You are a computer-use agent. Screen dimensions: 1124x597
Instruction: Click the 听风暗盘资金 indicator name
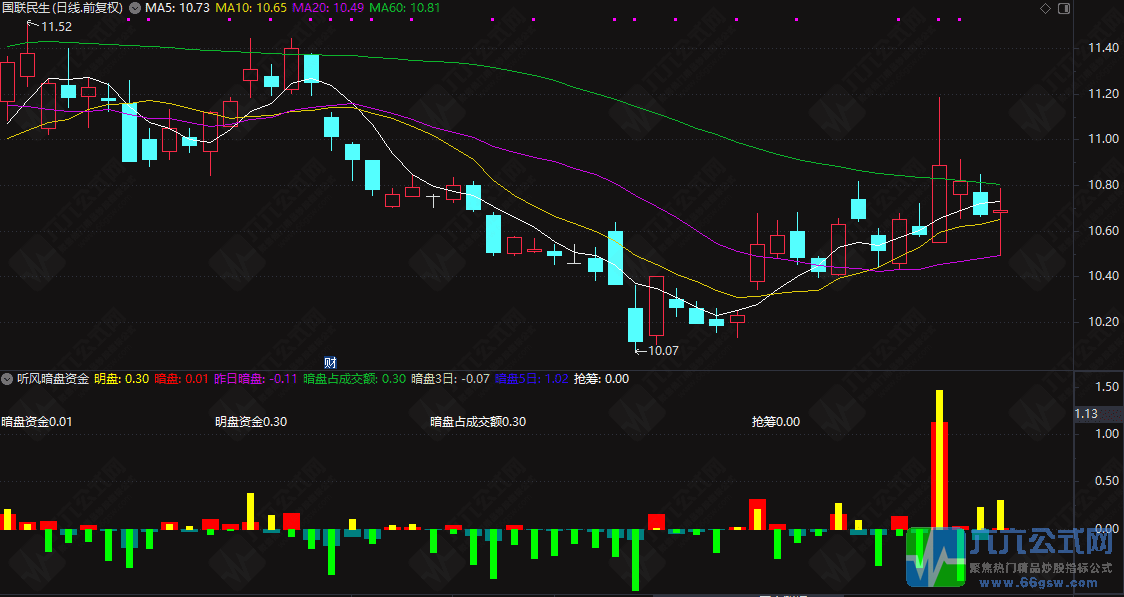coord(53,378)
